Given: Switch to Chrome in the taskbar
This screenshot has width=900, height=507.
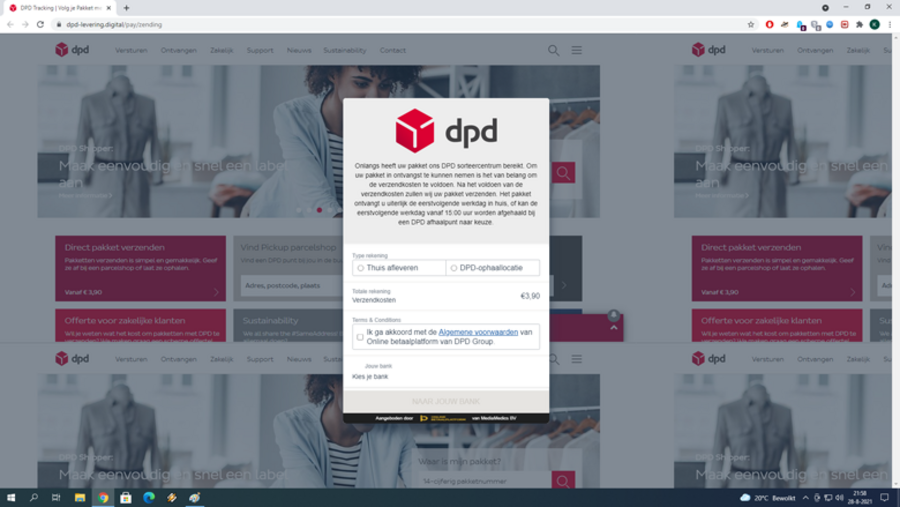Looking at the screenshot, I should point(103,498).
